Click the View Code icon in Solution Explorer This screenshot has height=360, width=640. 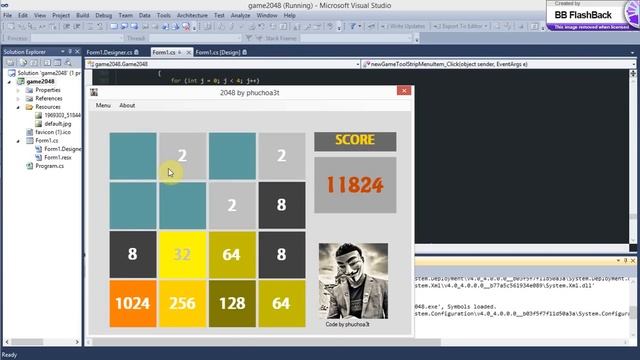tap(47, 63)
